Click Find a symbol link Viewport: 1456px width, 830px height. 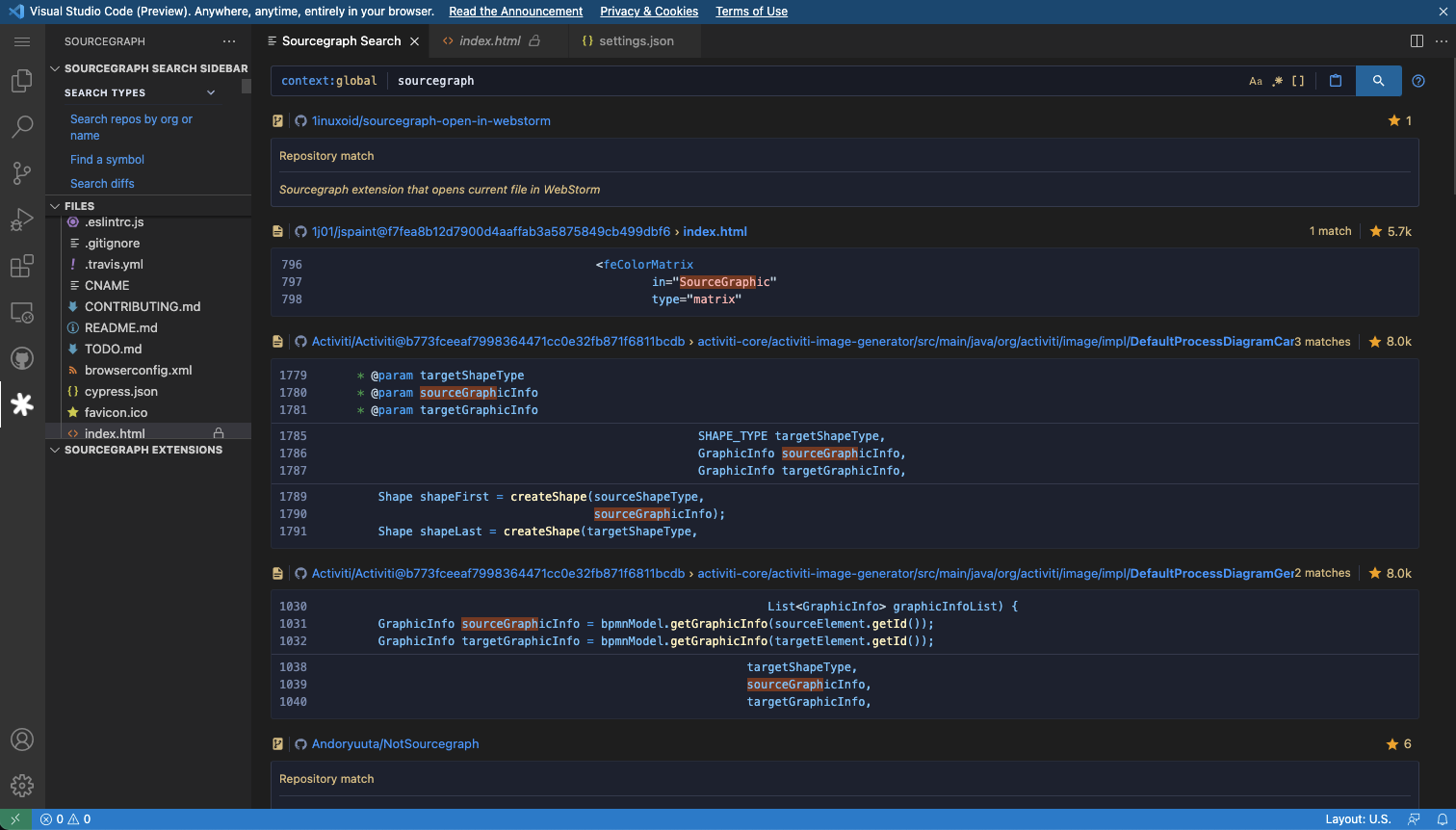coord(107,160)
